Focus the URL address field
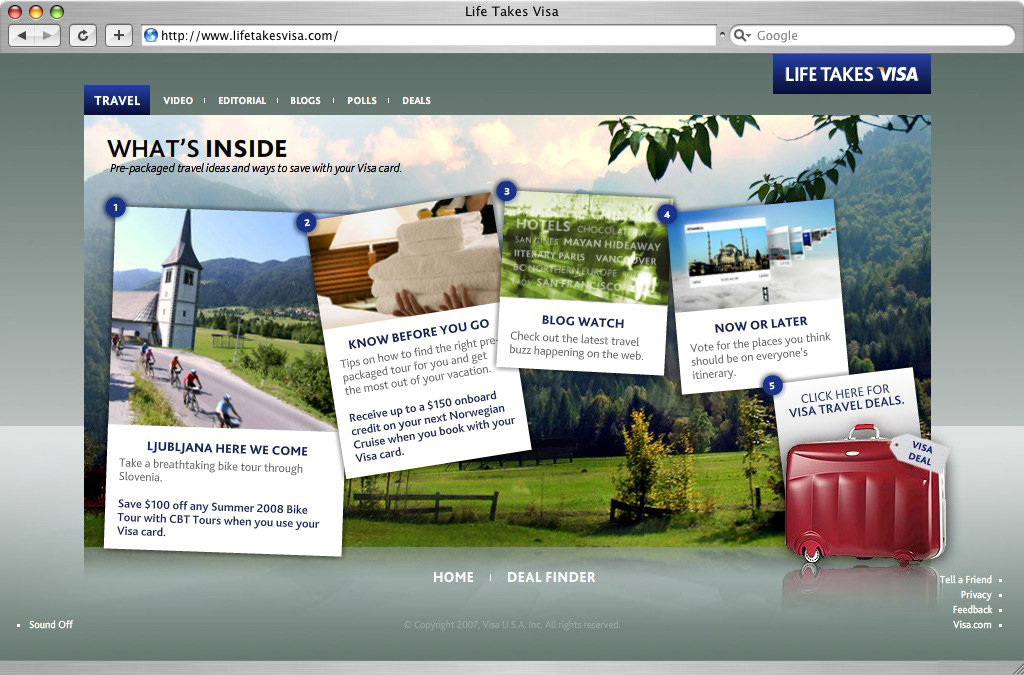This screenshot has width=1024, height=675. 428,35
